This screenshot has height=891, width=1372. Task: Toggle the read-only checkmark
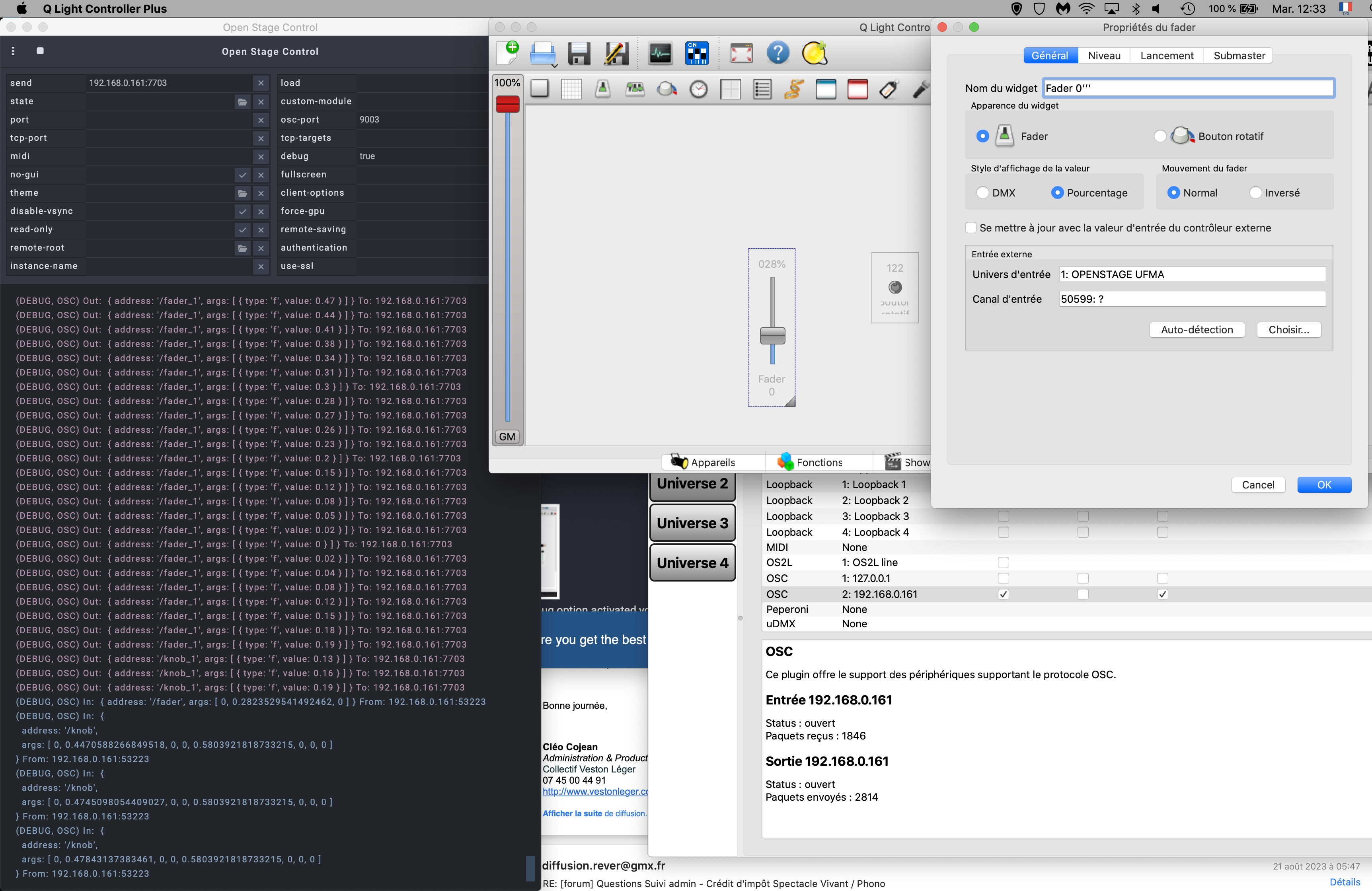coord(243,230)
